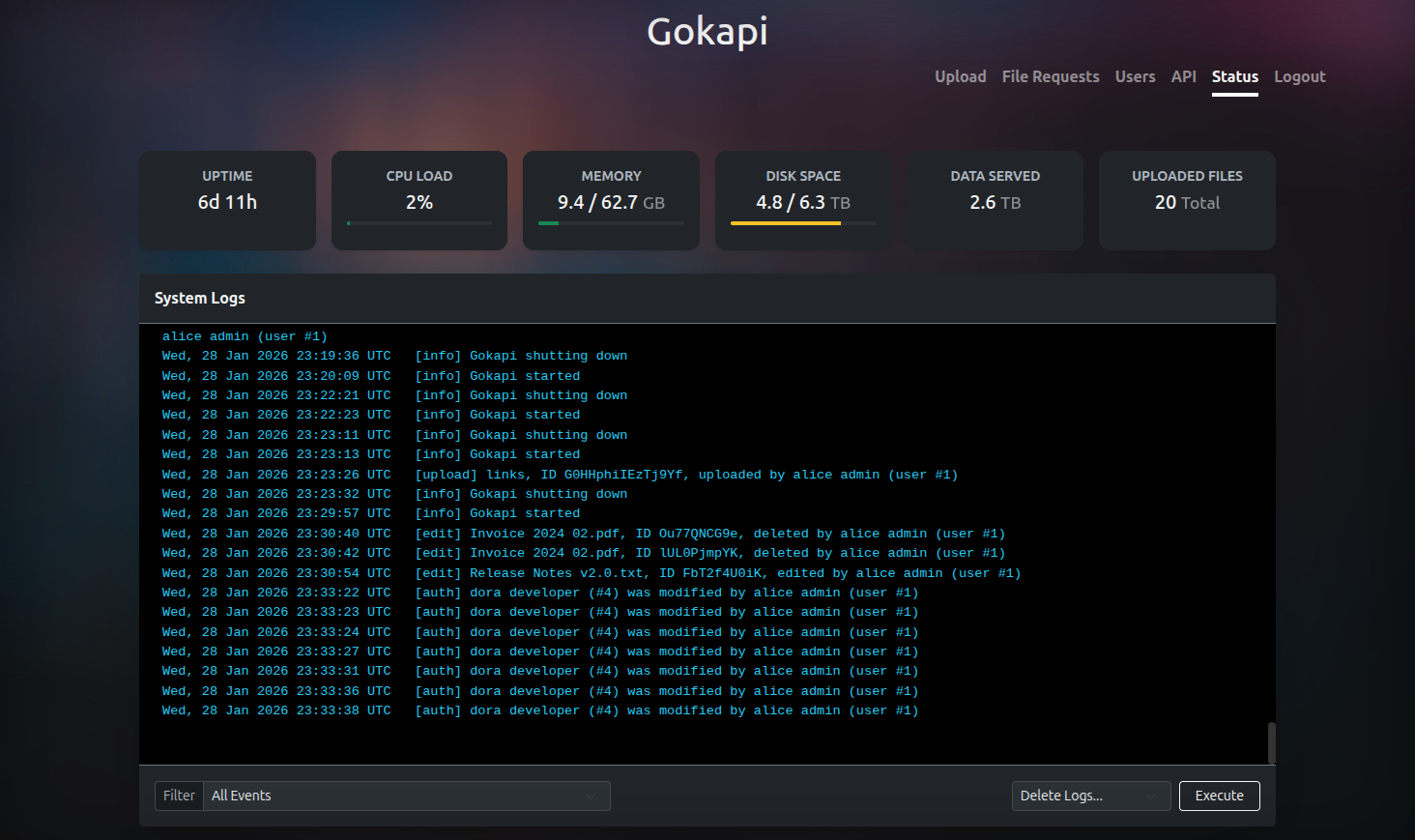
Task: Click the 23:22:21 shutting down log entry
Action: pyautogui.click(x=394, y=395)
